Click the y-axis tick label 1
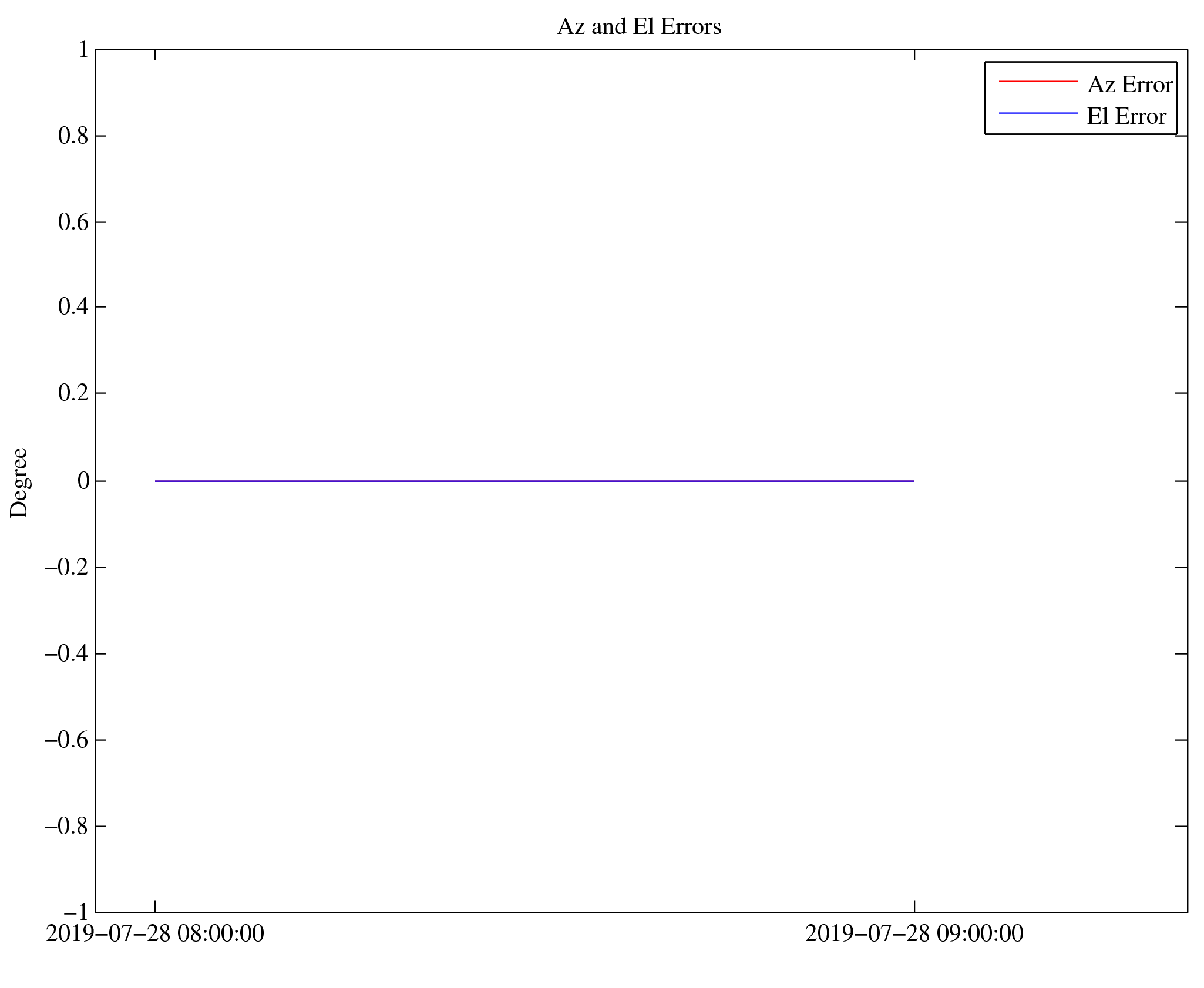This screenshot has height=988, width=1204. (83, 50)
